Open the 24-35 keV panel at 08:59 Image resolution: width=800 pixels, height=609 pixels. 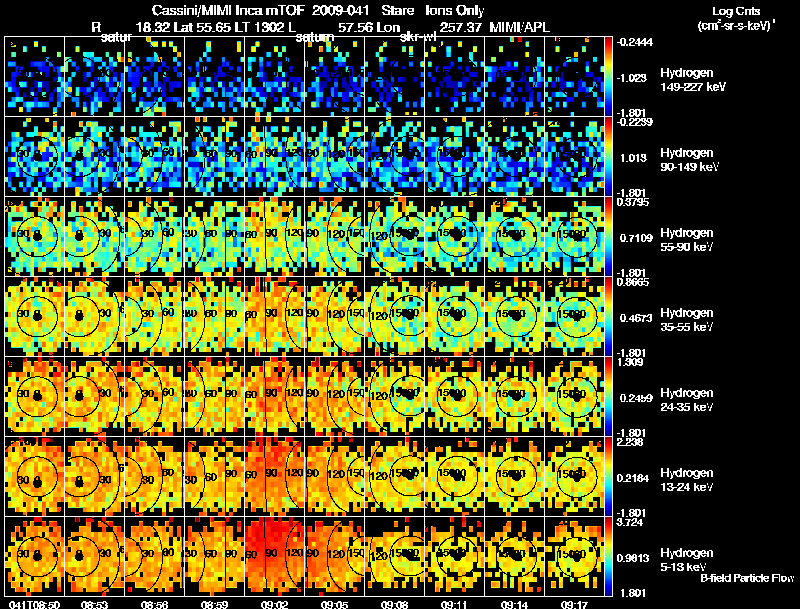point(214,397)
